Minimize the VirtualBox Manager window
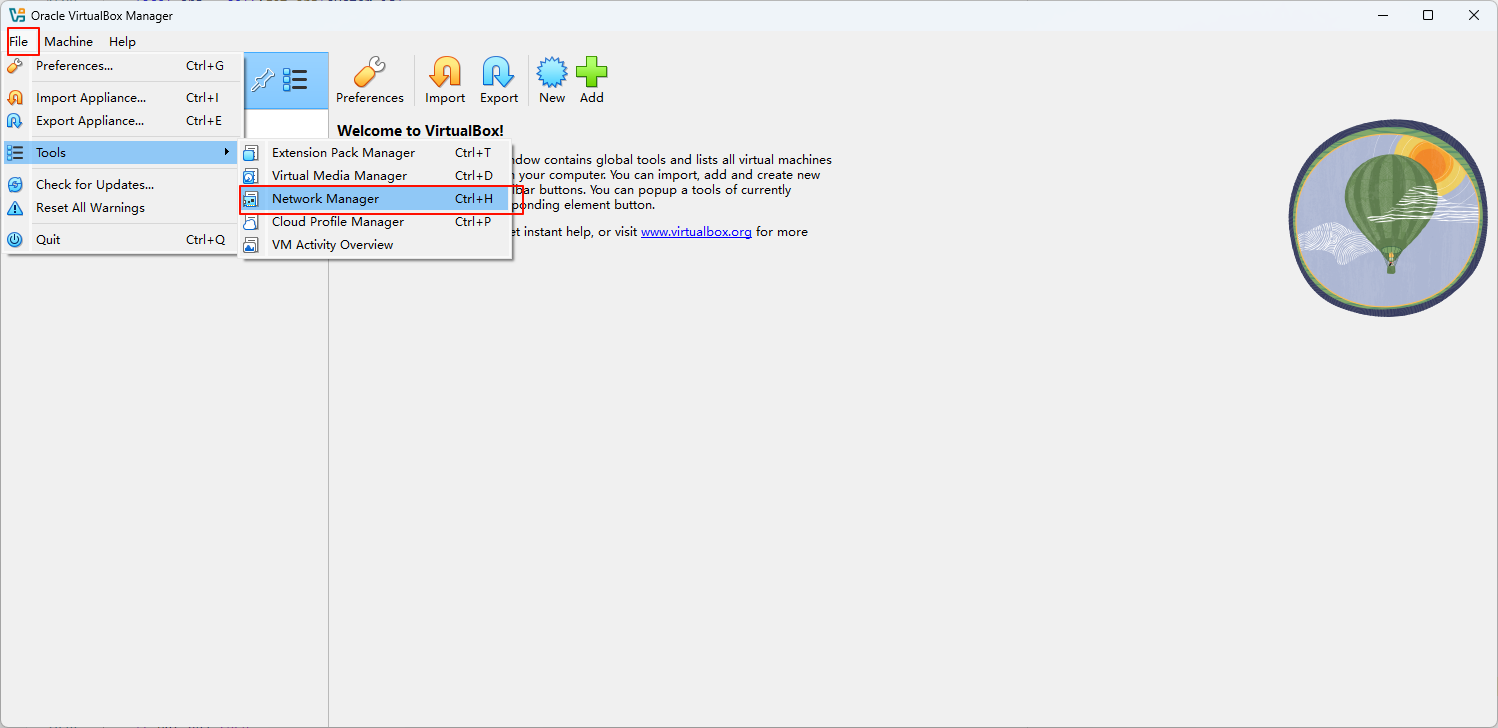Image resolution: width=1498 pixels, height=728 pixels. 1382,15
